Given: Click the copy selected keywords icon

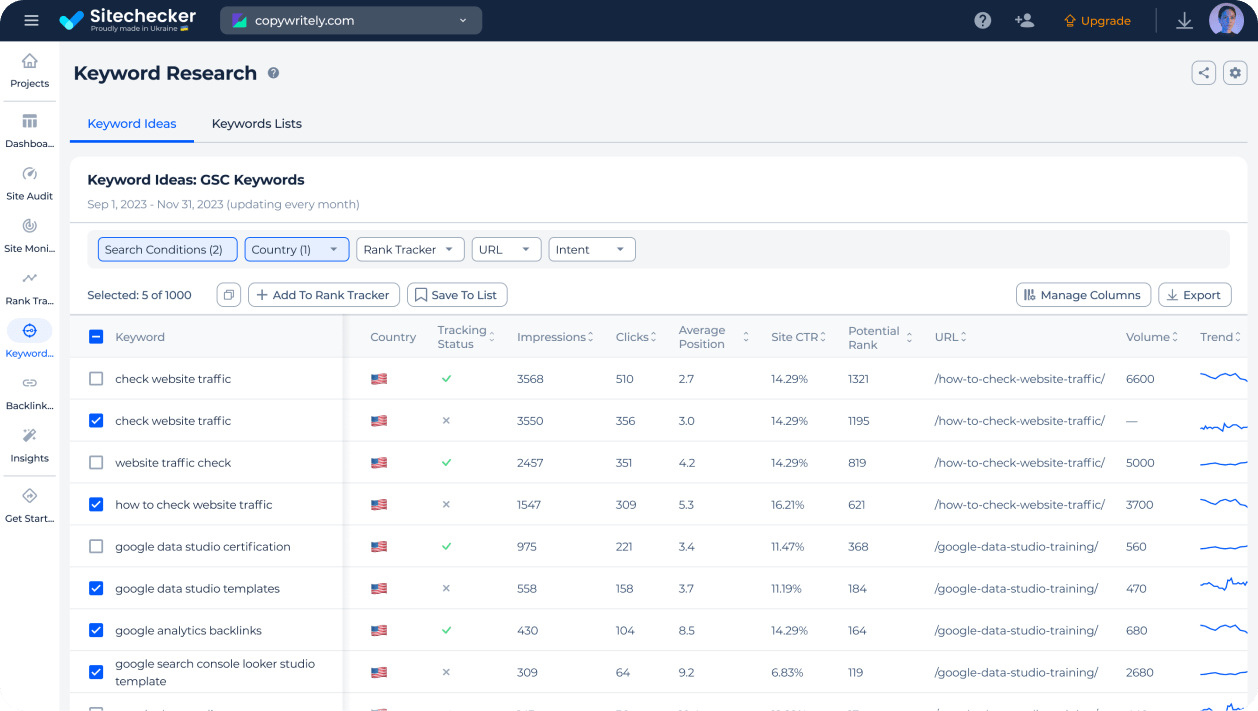Looking at the screenshot, I should 229,295.
